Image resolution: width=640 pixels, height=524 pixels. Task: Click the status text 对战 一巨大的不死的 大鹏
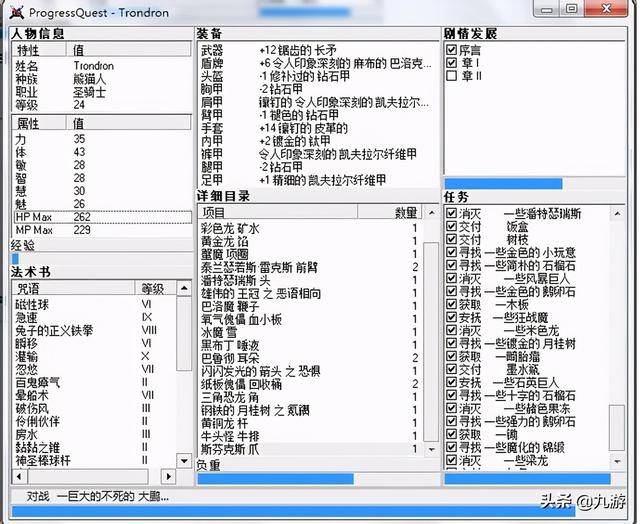98,497
